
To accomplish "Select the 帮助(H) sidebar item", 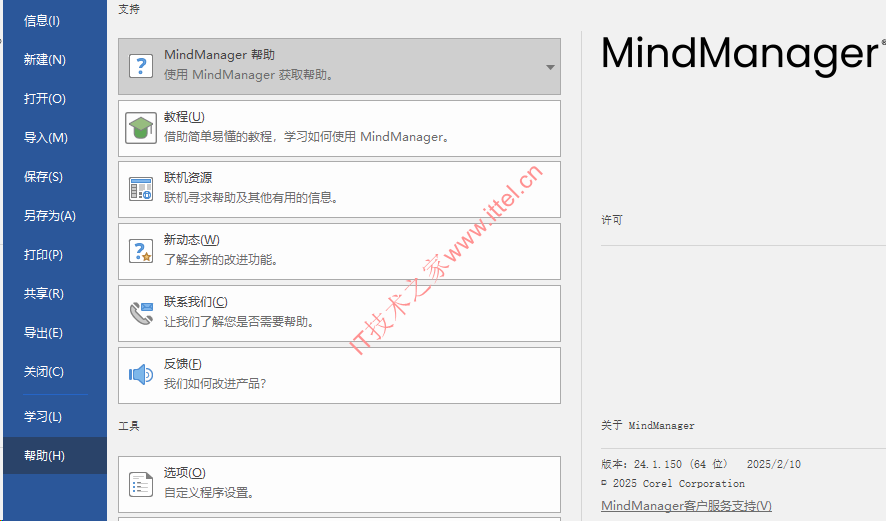I will coord(55,455).
